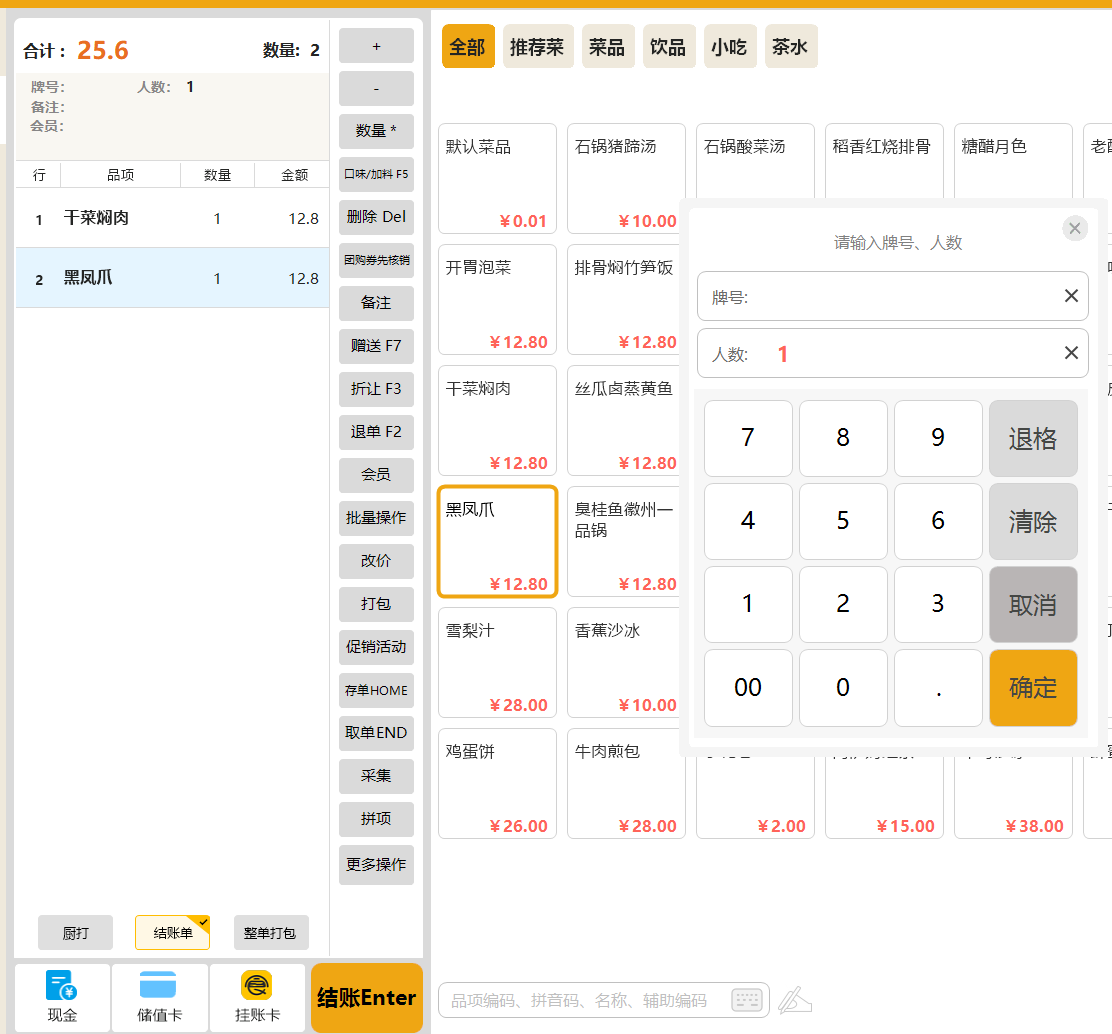Clear the 牌号 field with its X icon
Viewport: 1112px width, 1034px height.
coord(1071,296)
